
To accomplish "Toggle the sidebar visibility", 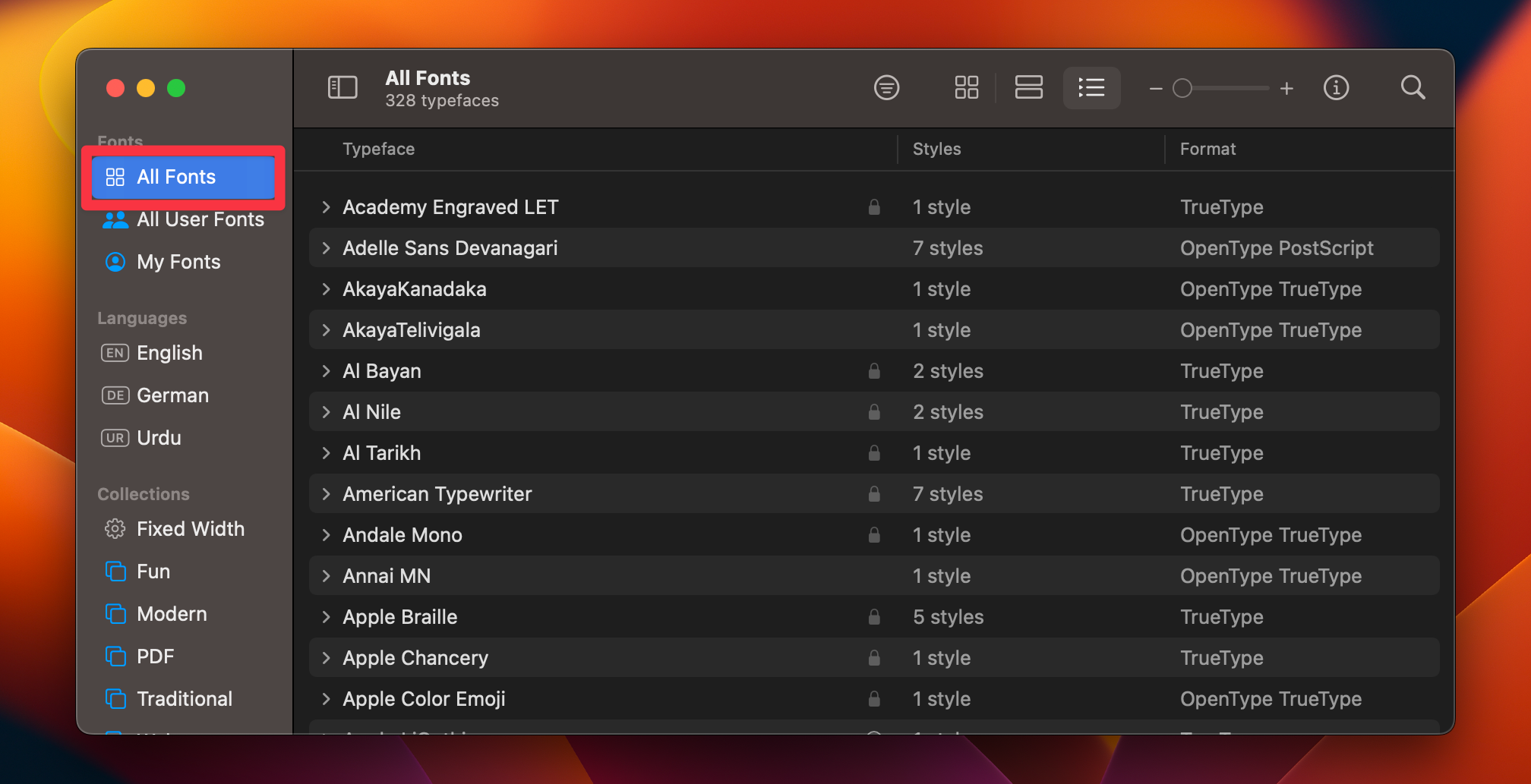I will coord(343,87).
